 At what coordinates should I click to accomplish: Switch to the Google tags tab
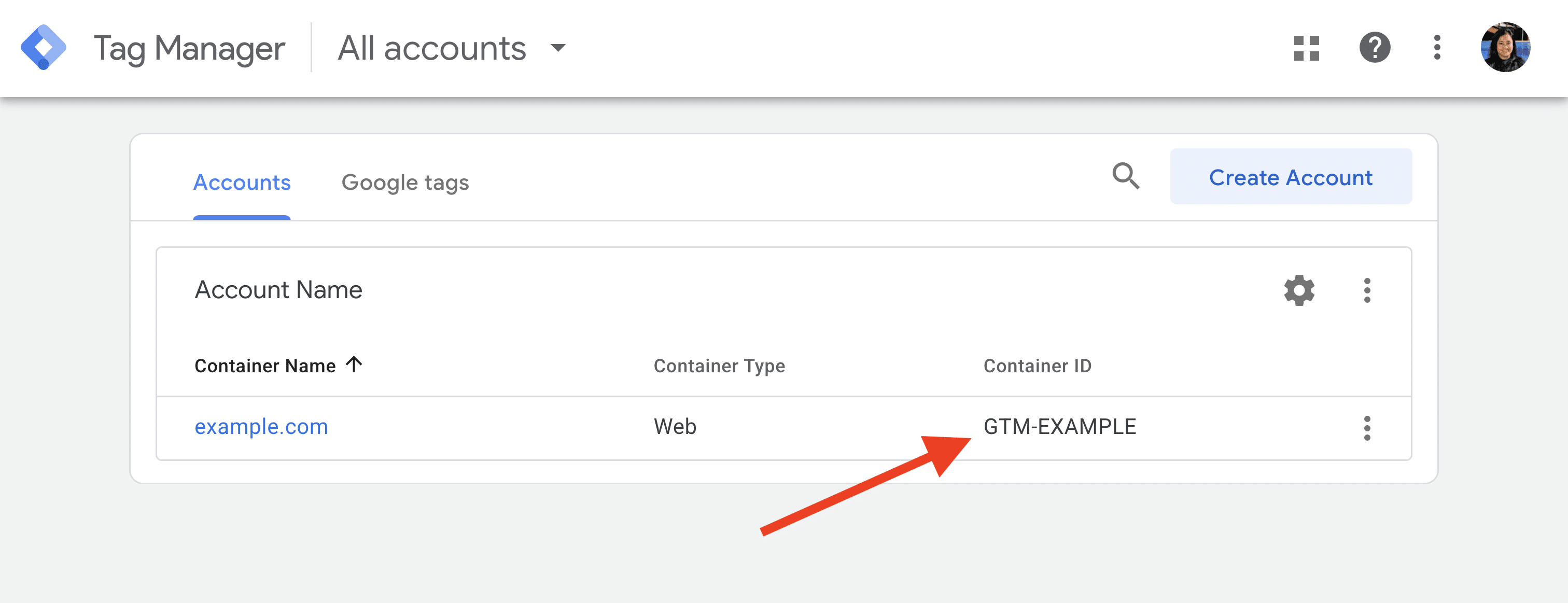pyautogui.click(x=405, y=183)
